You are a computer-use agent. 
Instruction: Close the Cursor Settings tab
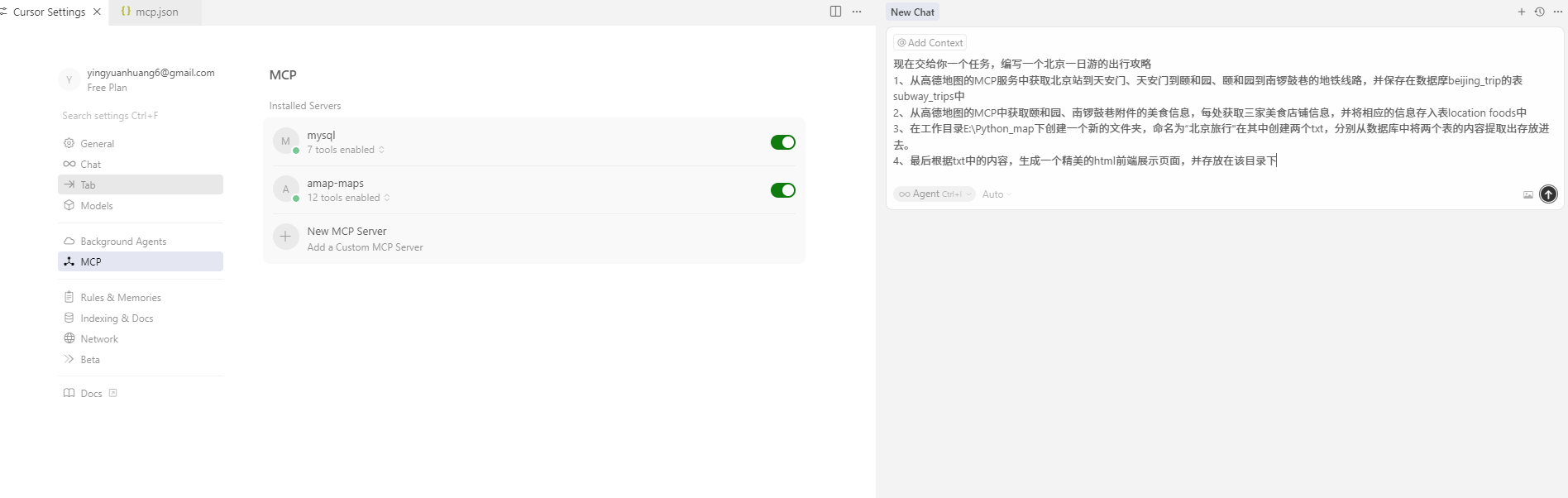coord(97,12)
